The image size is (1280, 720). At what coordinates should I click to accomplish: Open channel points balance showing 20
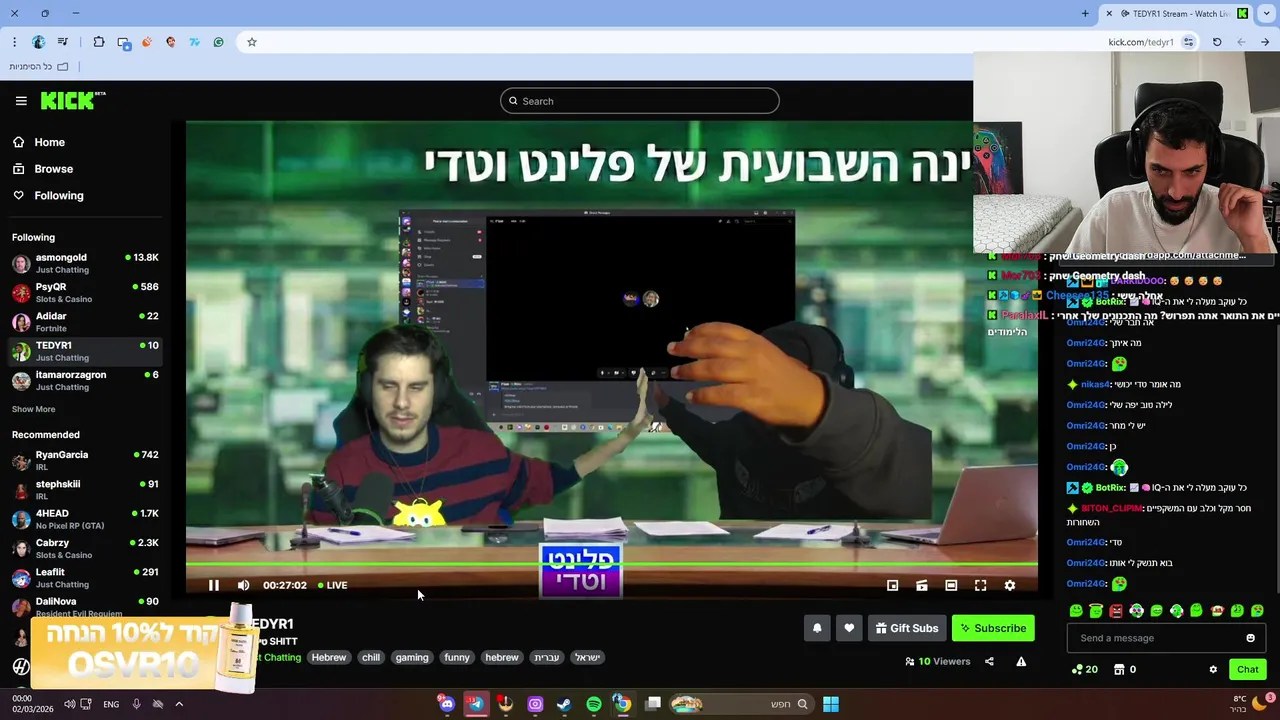tap(1084, 669)
